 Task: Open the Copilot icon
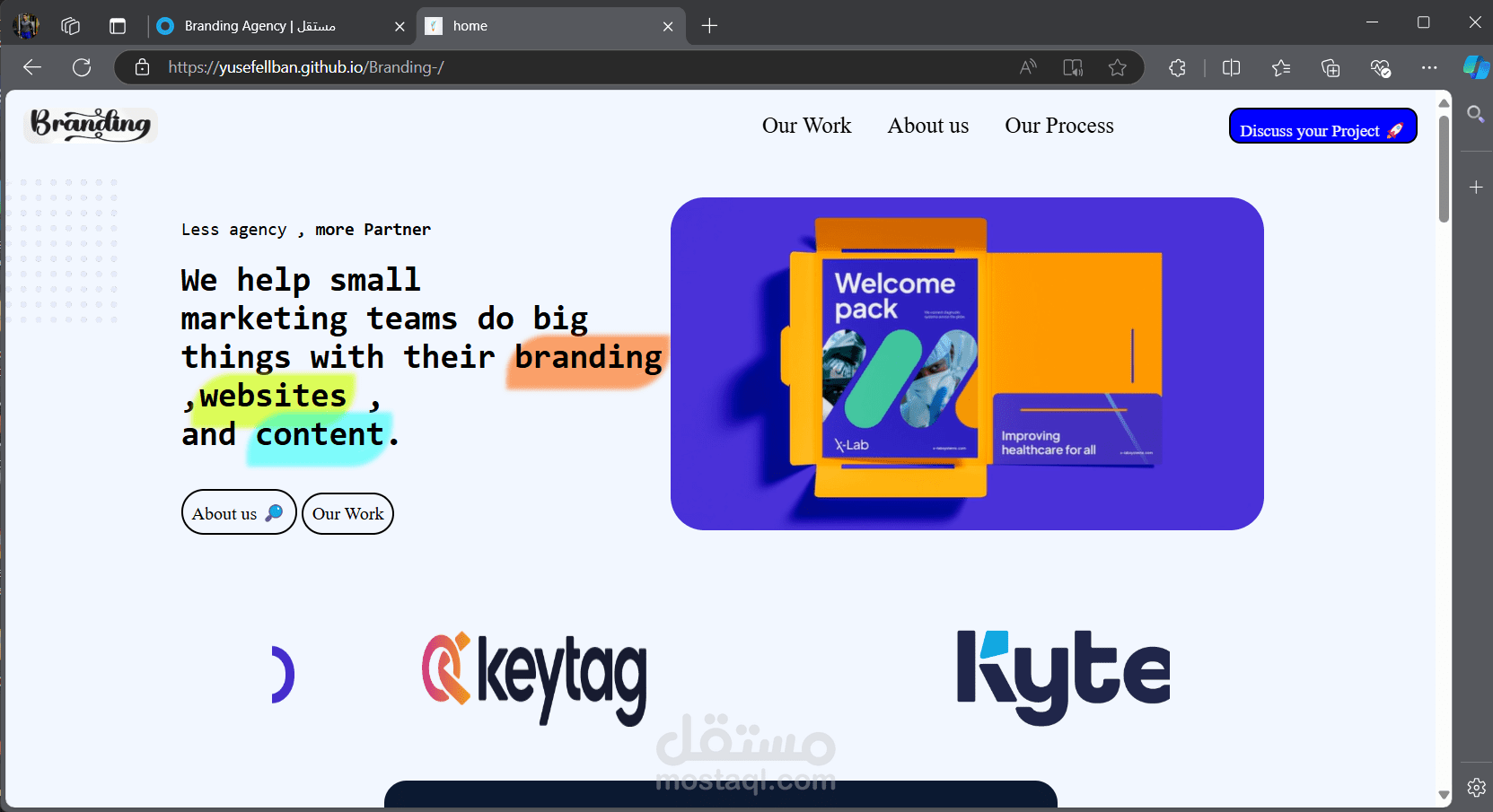point(1475,67)
